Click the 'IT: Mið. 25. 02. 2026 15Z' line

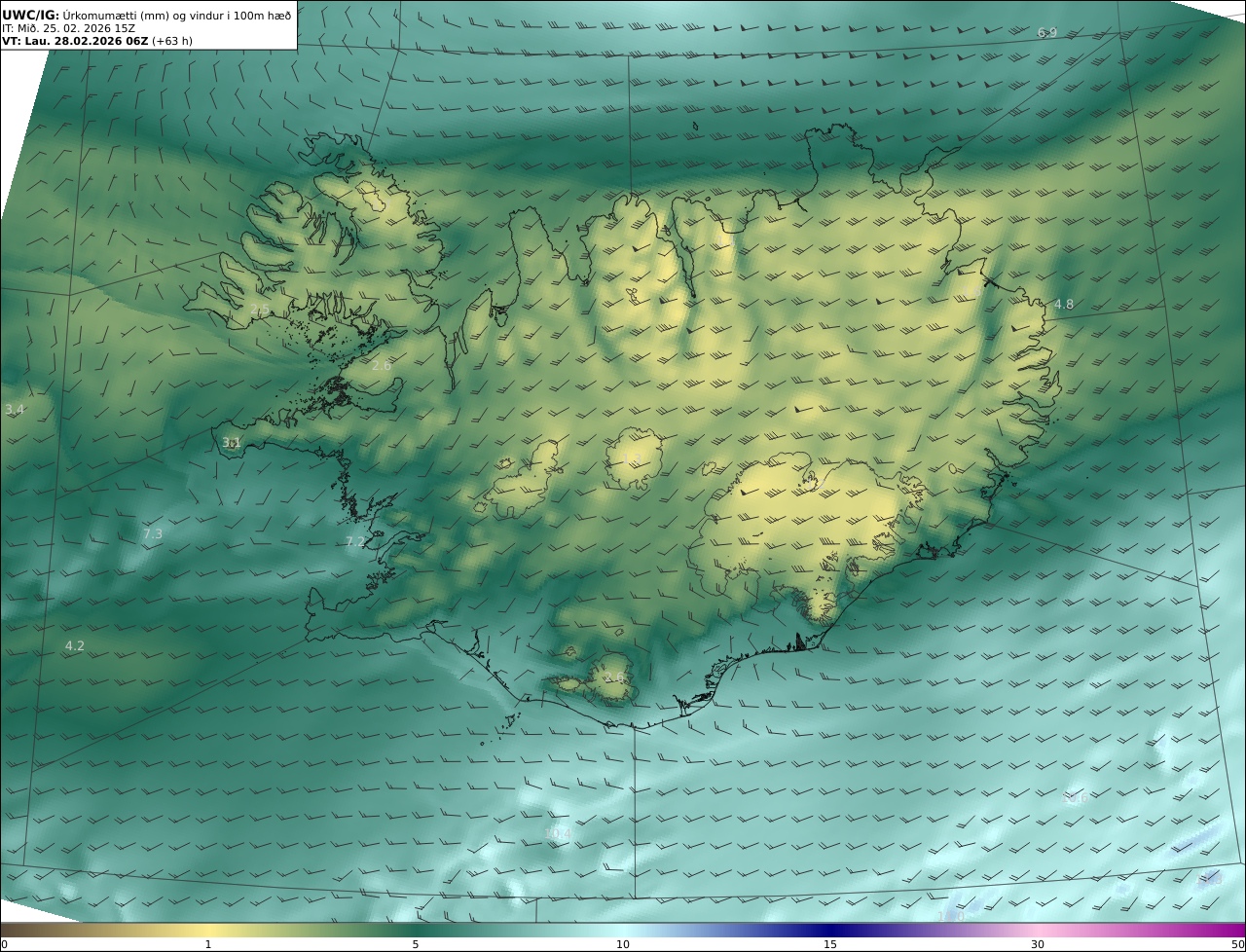(x=68, y=28)
